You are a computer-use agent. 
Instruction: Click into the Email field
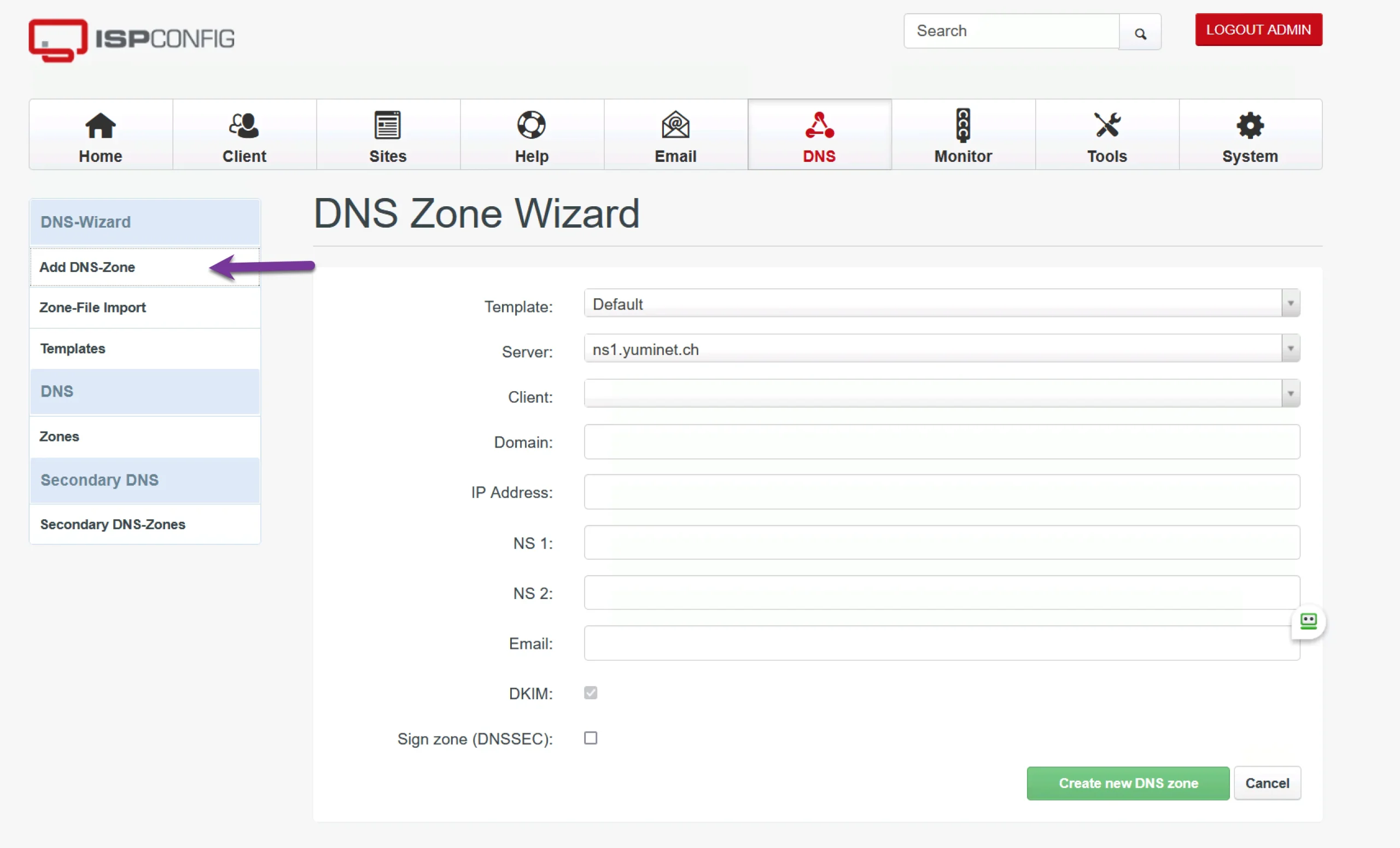point(942,643)
